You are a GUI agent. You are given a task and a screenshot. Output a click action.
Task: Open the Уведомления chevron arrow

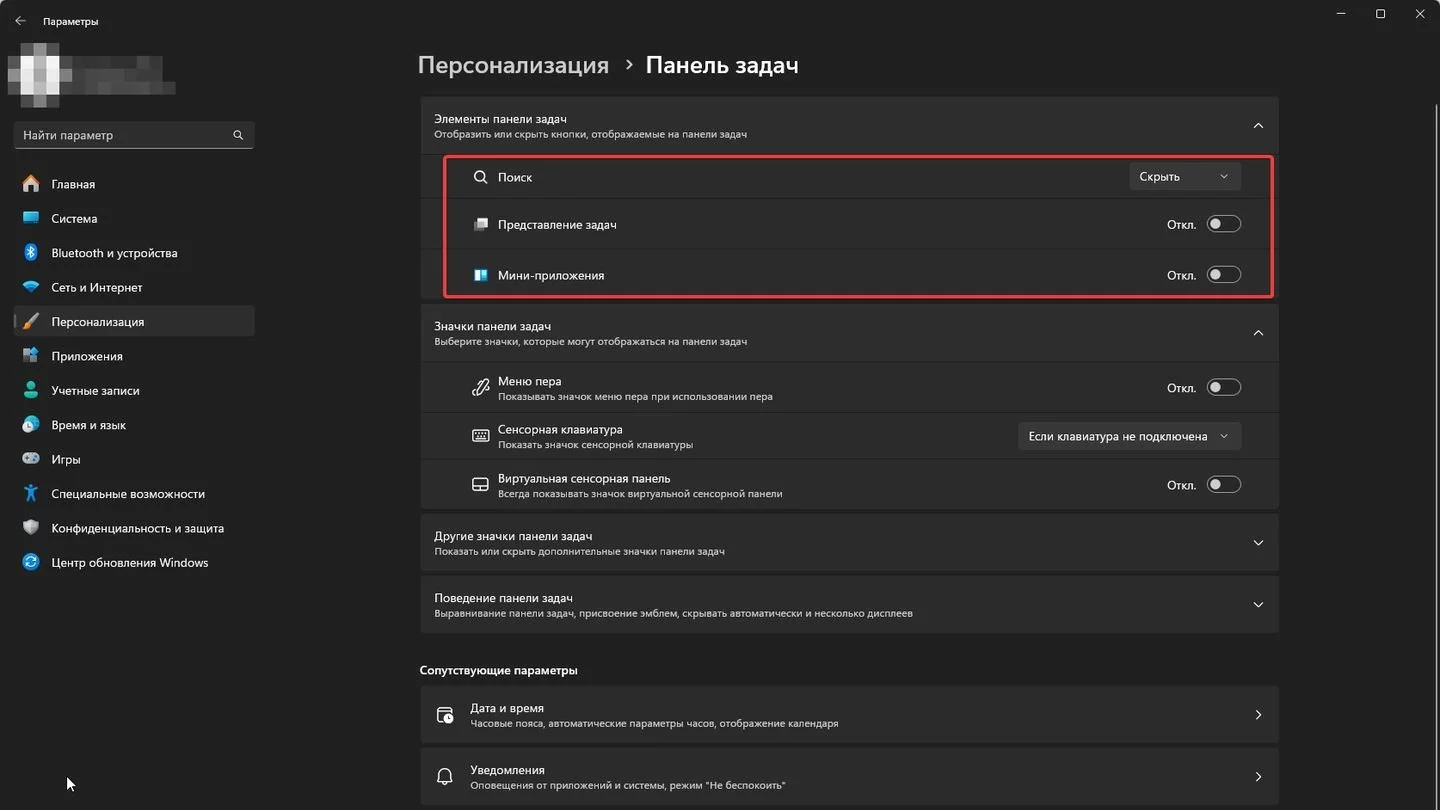[1258, 777]
